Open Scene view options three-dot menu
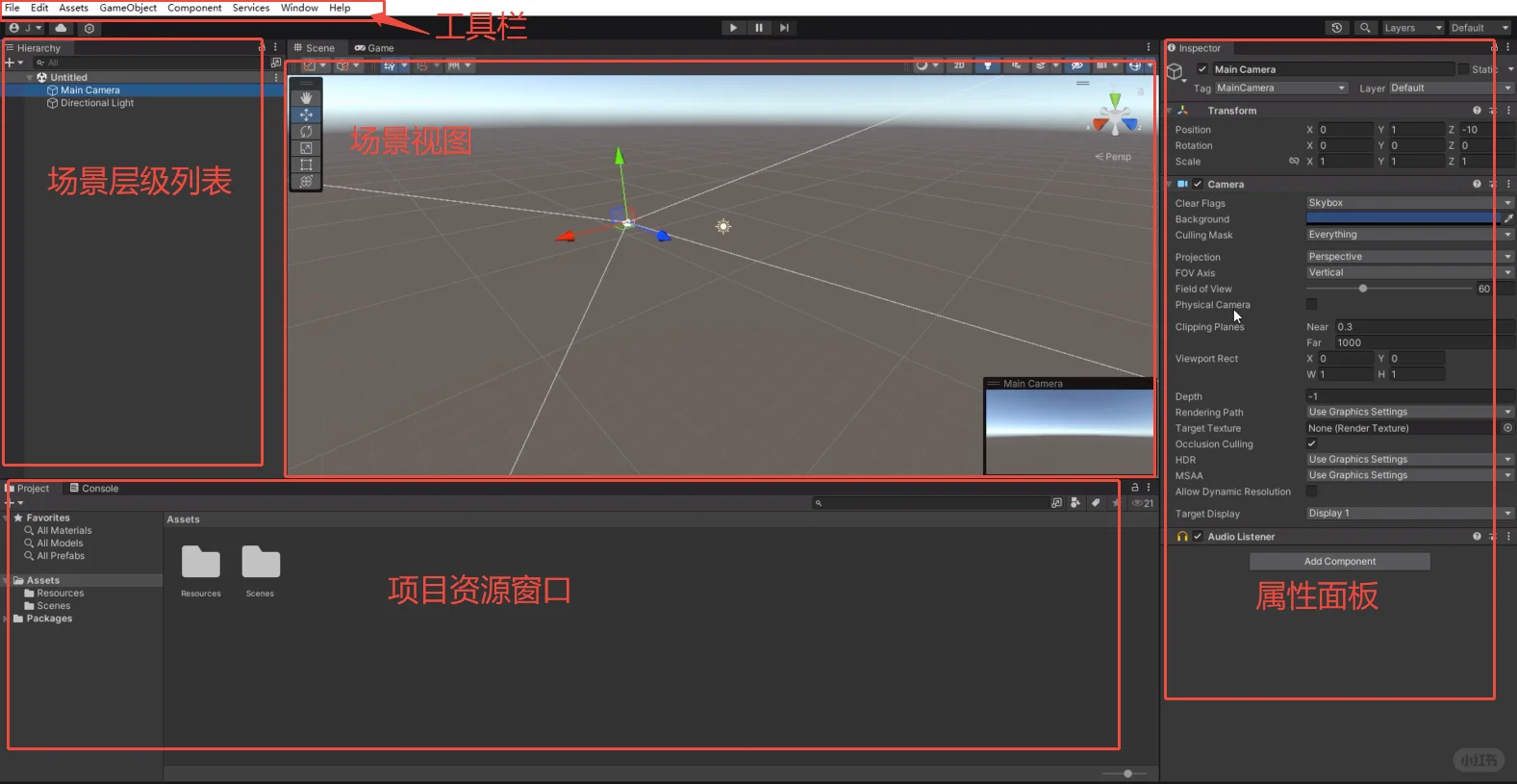This screenshot has width=1517, height=784. pos(1149,47)
